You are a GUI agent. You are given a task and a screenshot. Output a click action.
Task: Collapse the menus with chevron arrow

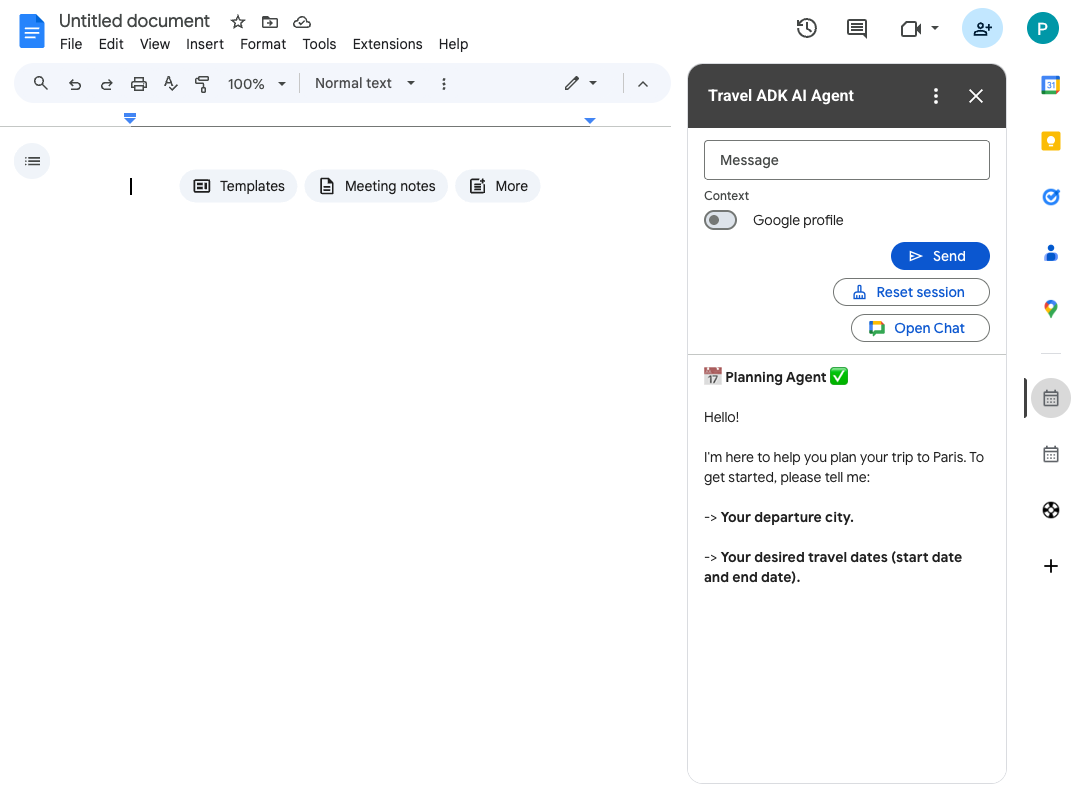(643, 84)
